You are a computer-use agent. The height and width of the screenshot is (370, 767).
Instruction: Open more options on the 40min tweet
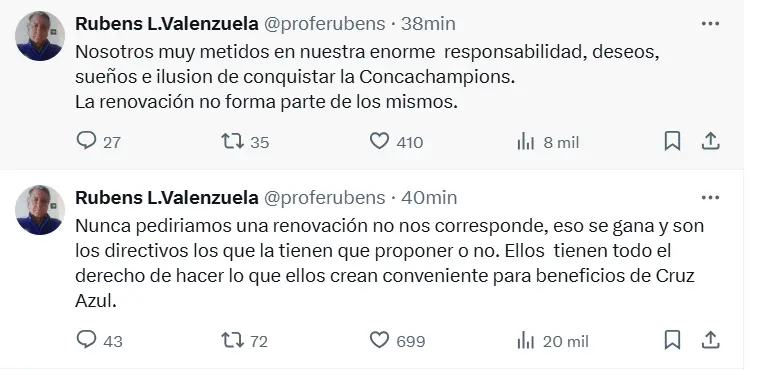(710, 198)
